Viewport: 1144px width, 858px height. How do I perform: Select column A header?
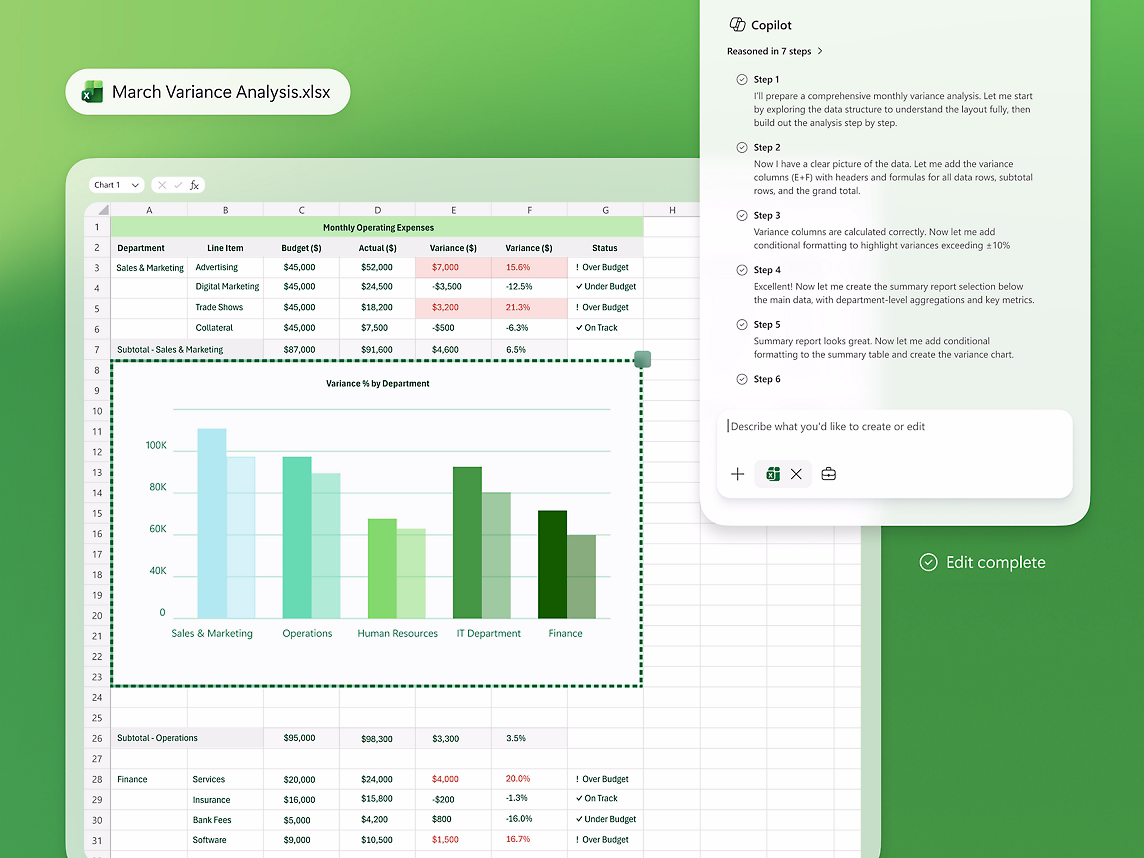tap(149, 210)
